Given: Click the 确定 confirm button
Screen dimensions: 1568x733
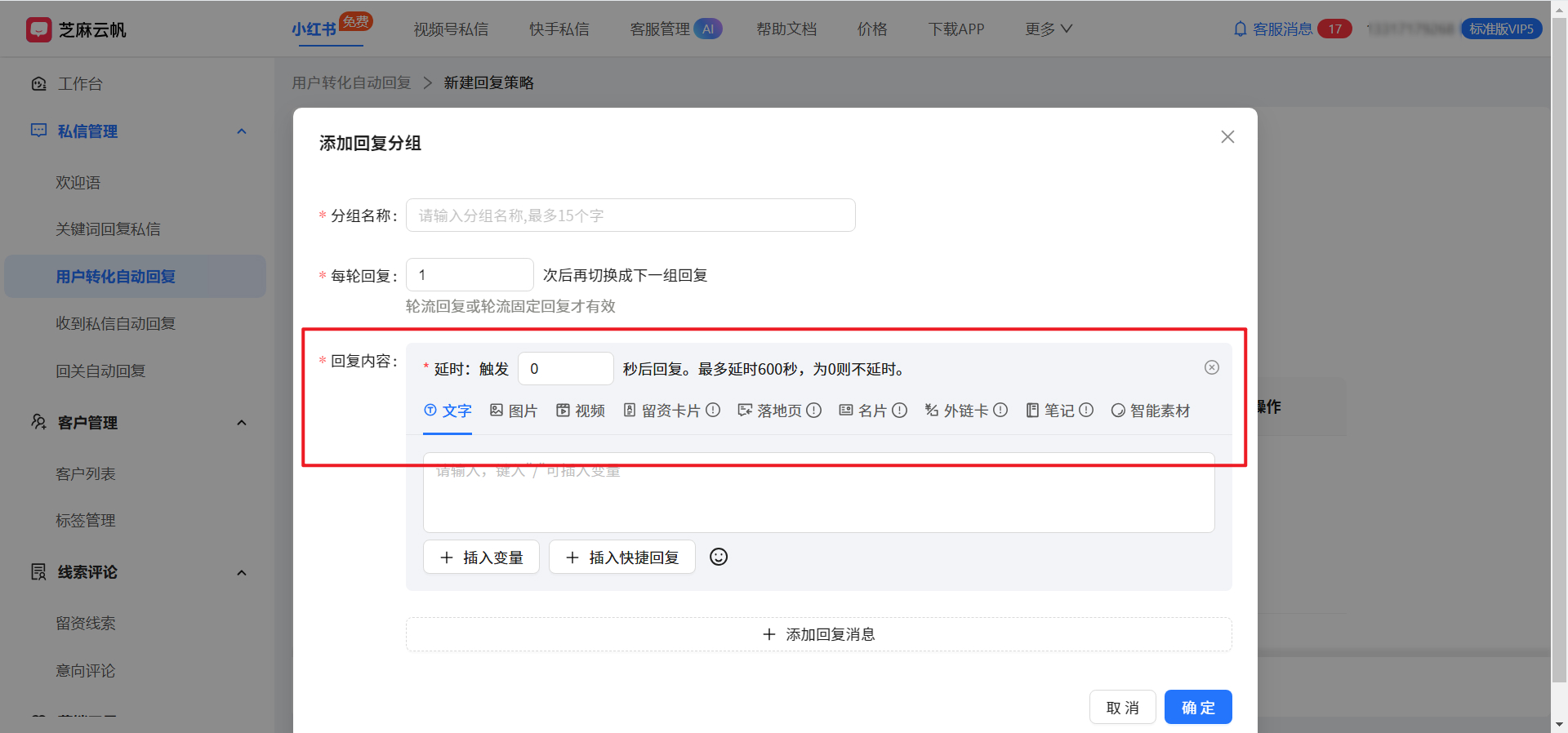Looking at the screenshot, I should [1198, 707].
